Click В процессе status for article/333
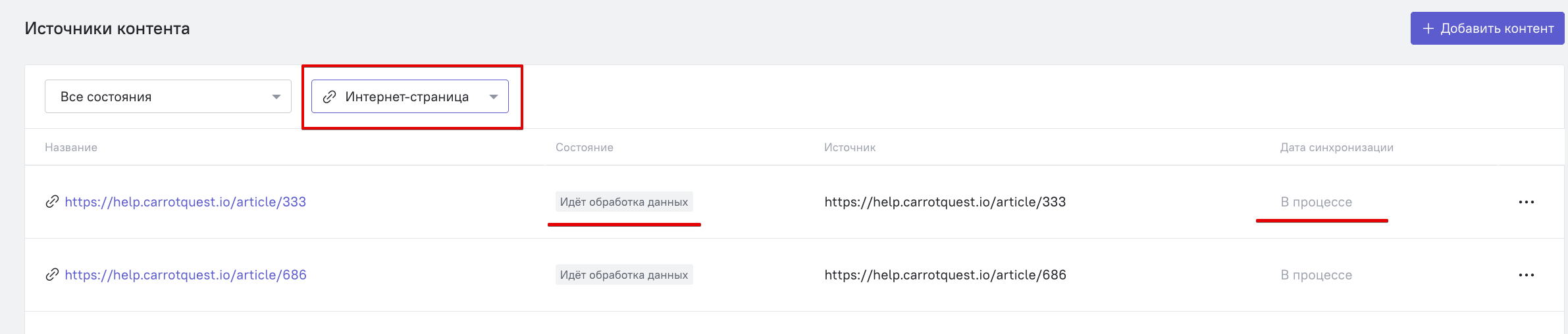The height and width of the screenshot is (334, 1568). pyautogui.click(x=1317, y=202)
